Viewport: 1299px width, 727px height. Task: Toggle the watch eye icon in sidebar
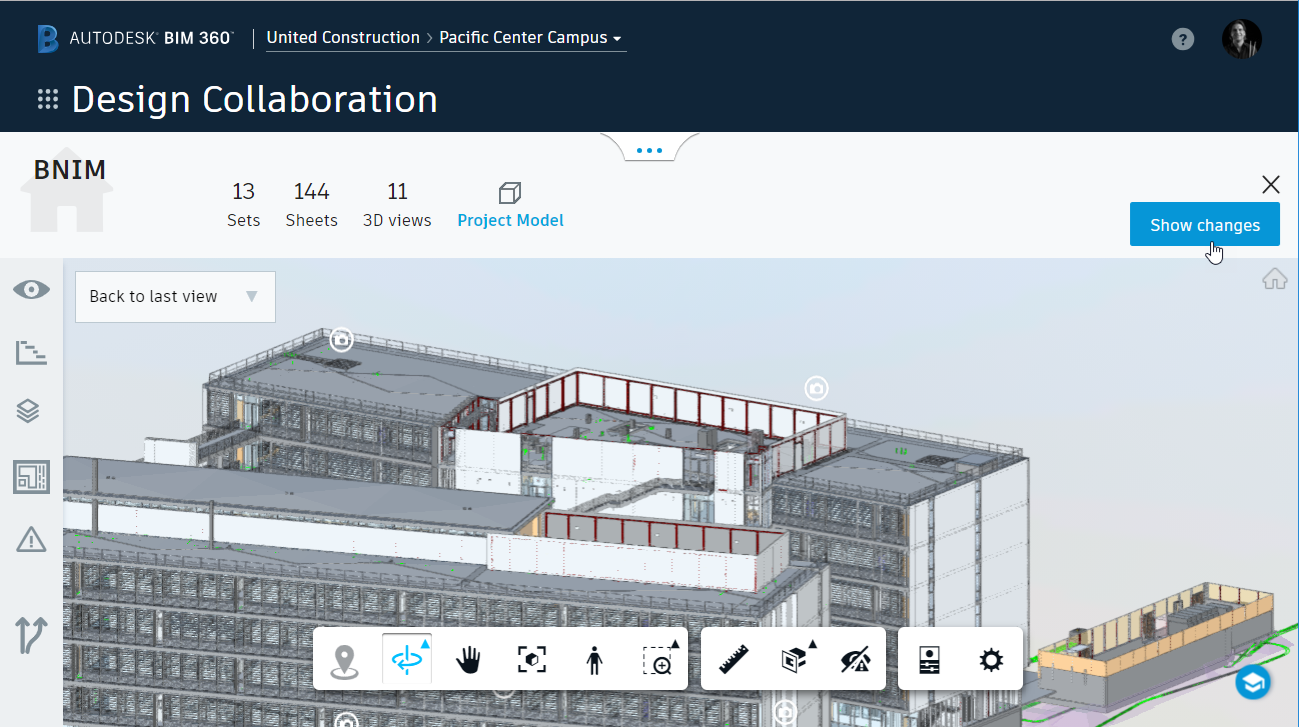[31, 289]
